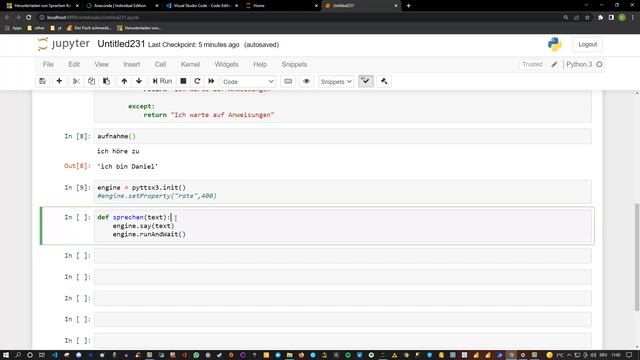This screenshot has height=360, width=640.
Task: Open the Widgets menu
Action: point(226,64)
